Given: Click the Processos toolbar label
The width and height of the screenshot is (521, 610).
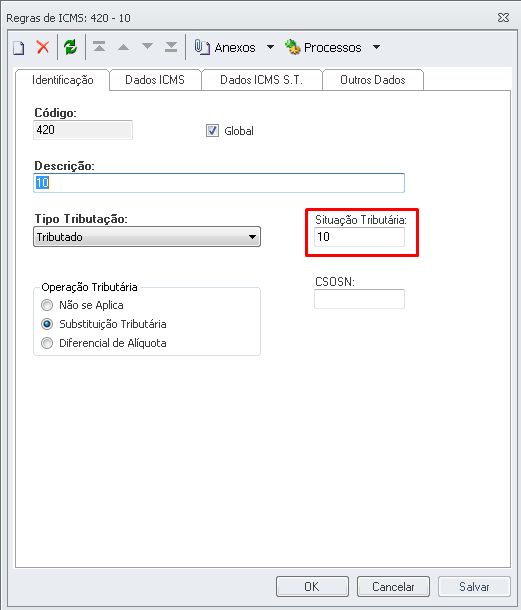Looking at the screenshot, I should (333, 48).
